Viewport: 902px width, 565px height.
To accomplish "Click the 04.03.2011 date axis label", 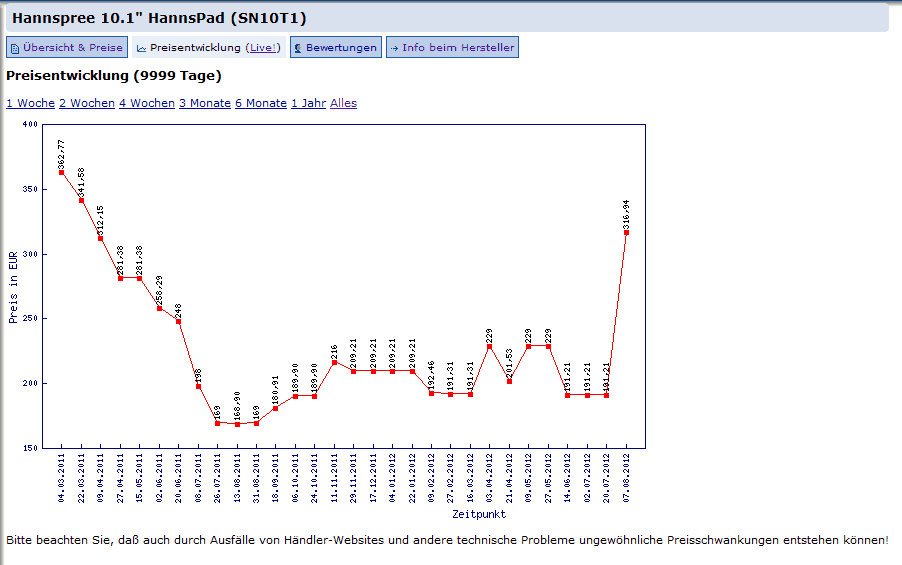I will pos(62,478).
